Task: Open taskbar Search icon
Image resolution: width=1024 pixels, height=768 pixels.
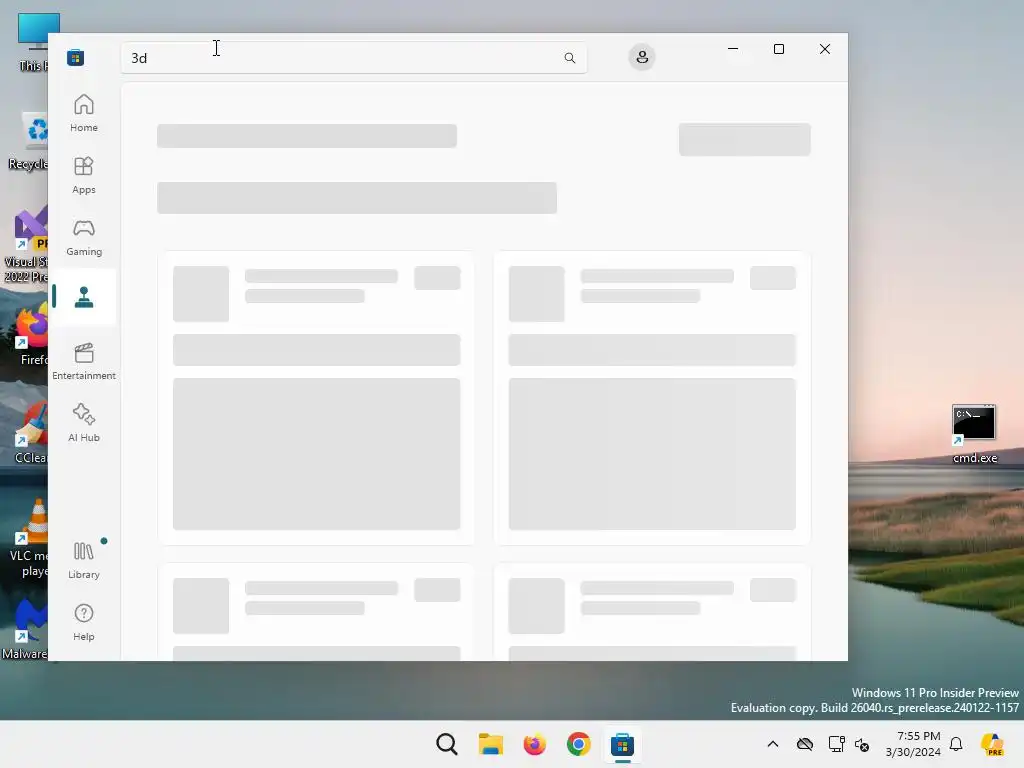Action: click(447, 744)
